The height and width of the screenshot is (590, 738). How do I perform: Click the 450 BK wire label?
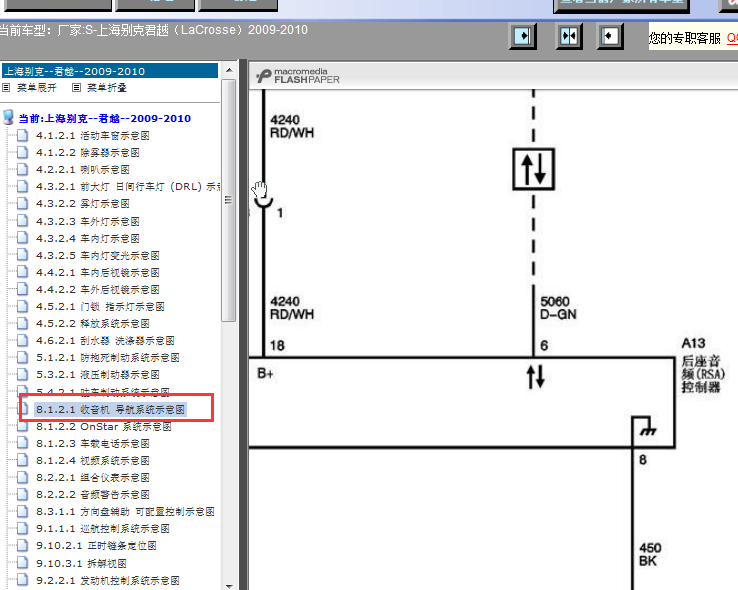point(650,554)
